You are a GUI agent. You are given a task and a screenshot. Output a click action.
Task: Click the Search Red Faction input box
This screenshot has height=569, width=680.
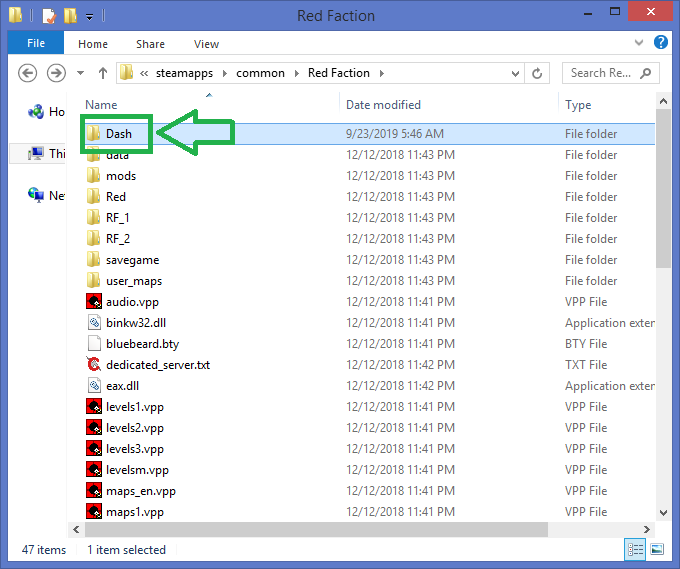pos(604,73)
